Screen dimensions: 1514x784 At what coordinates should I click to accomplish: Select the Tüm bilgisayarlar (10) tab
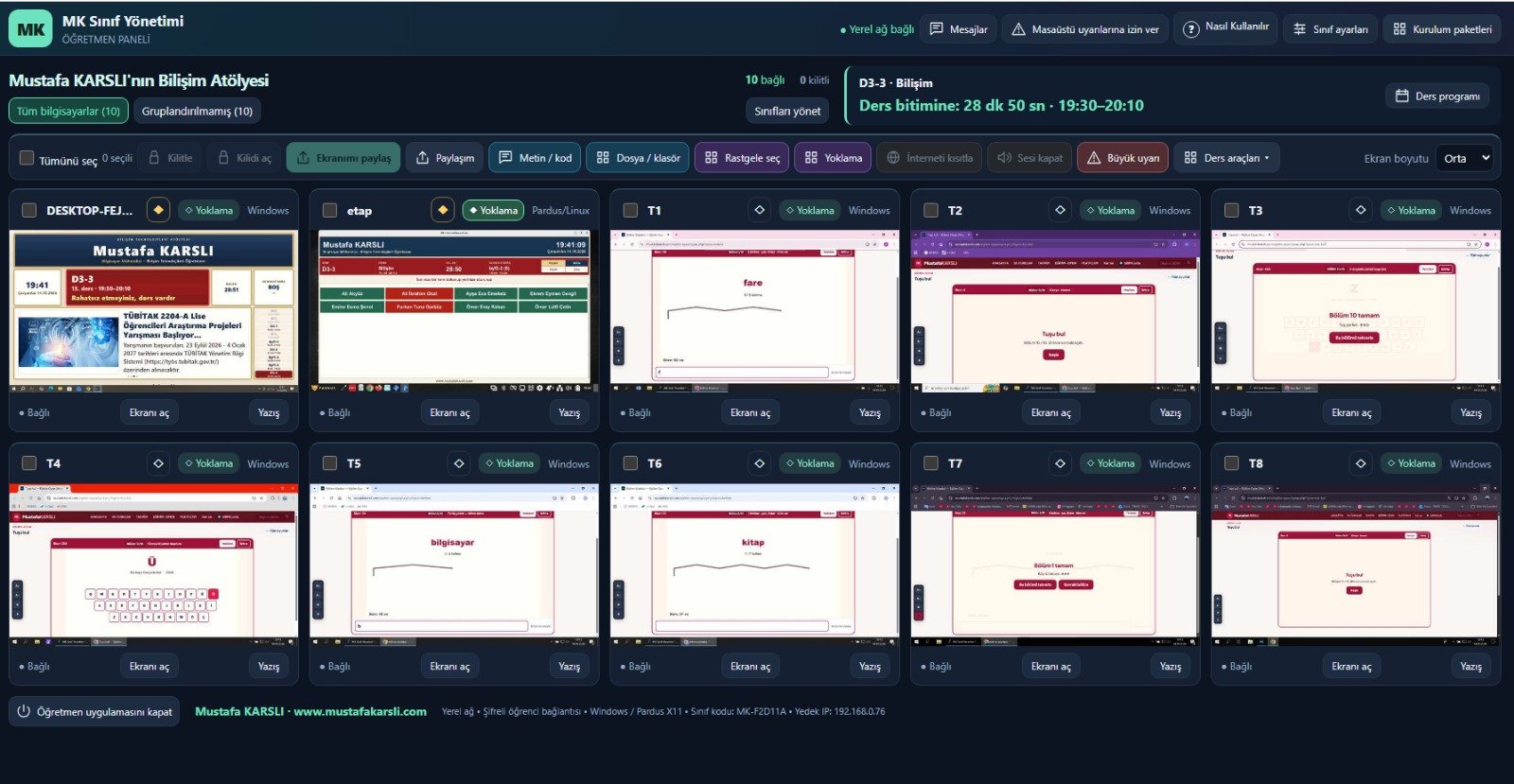[x=68, y=111]
